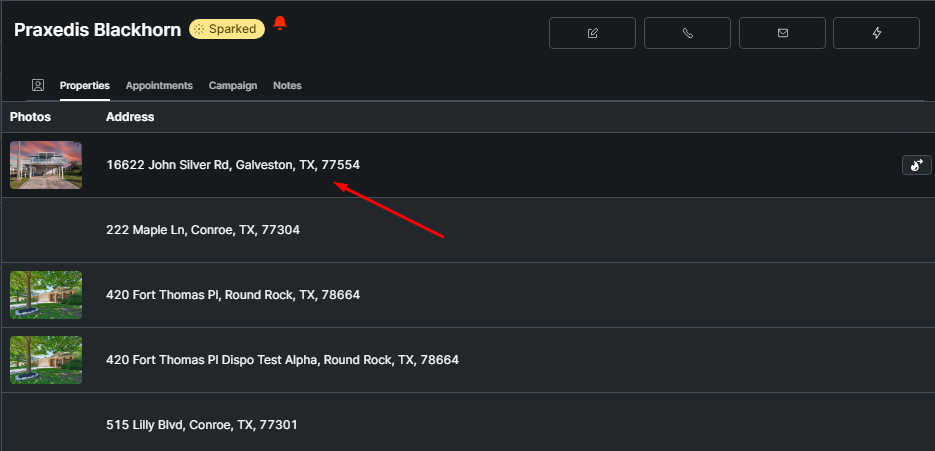Click the lightning bolt action button

[876, 33]
